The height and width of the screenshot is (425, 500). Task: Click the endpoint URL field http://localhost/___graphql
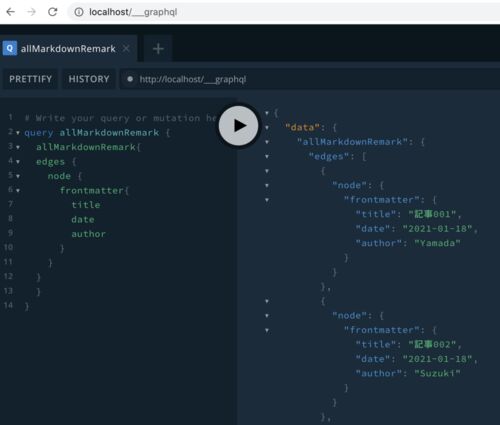(193, 79)
